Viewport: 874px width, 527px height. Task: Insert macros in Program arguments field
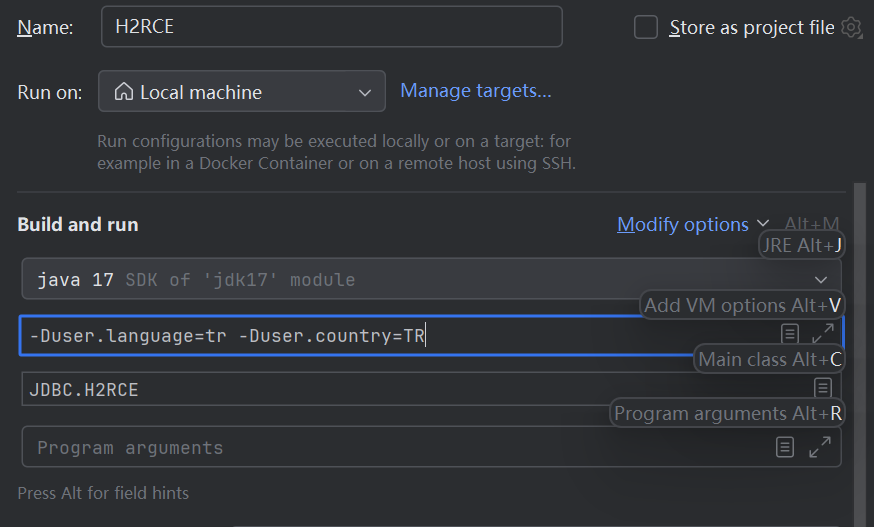click(786, 447)
